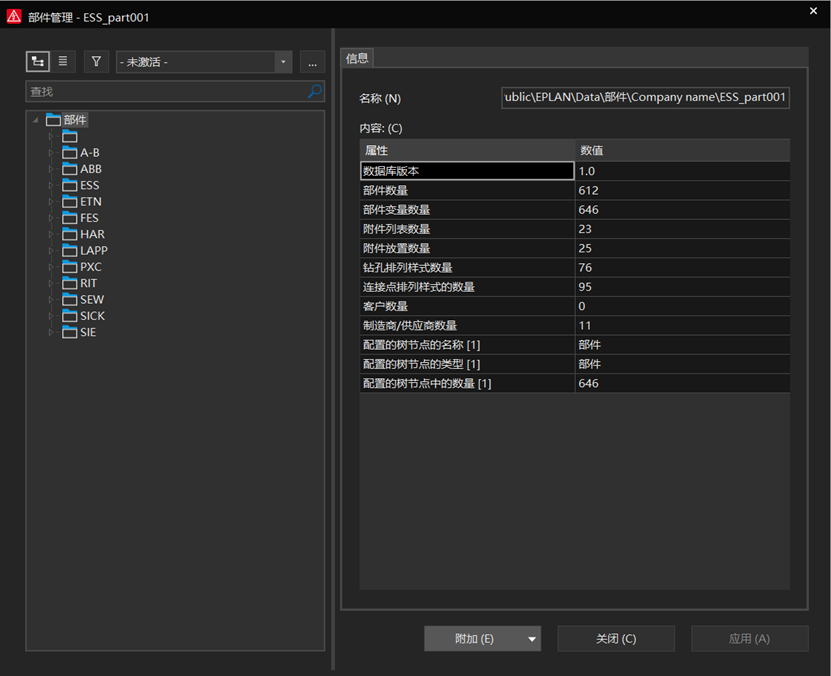Select the ETN folder icon
This screenshot has height=676, width=831.
point(69,202)
